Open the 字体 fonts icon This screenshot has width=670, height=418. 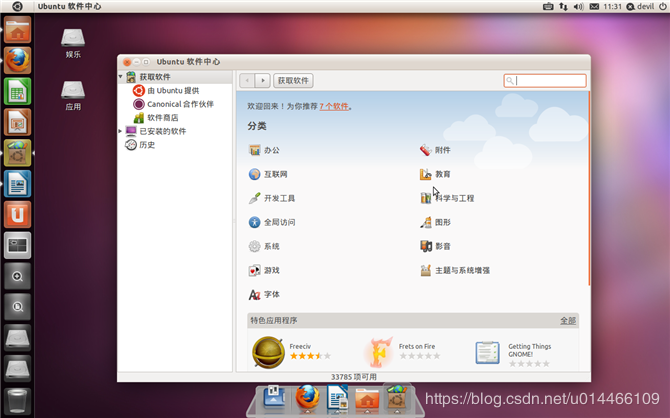(x=255, y=294)
